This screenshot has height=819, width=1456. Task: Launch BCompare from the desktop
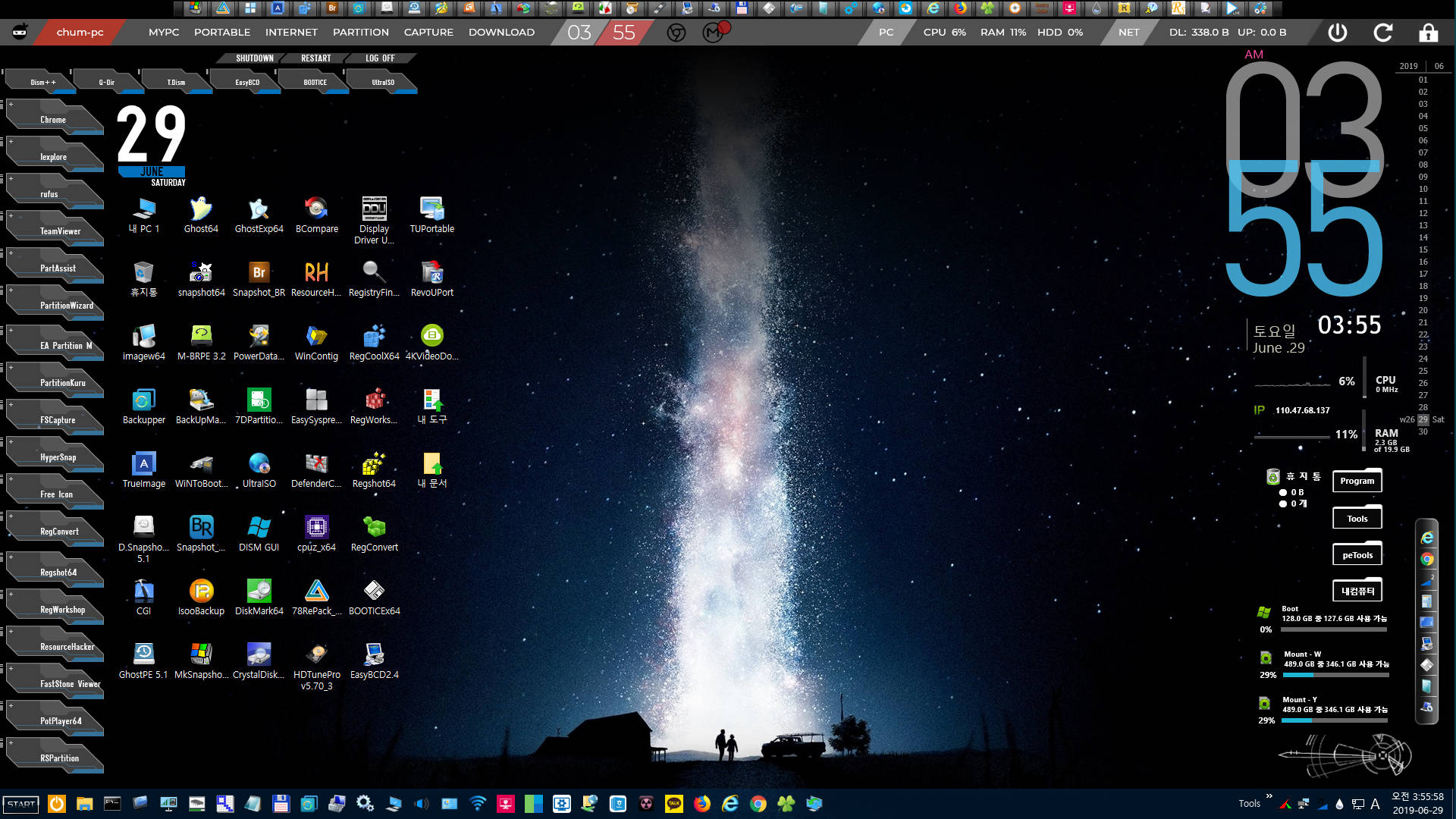(316, 215)
